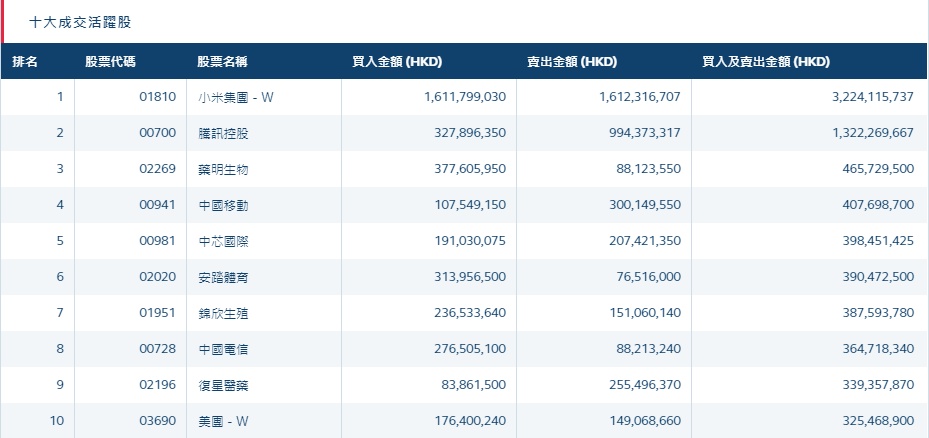This screenshot has height=438, width=929.
Task: Select 小米集團 - W stock name
Action: click(x=236, y=97)
